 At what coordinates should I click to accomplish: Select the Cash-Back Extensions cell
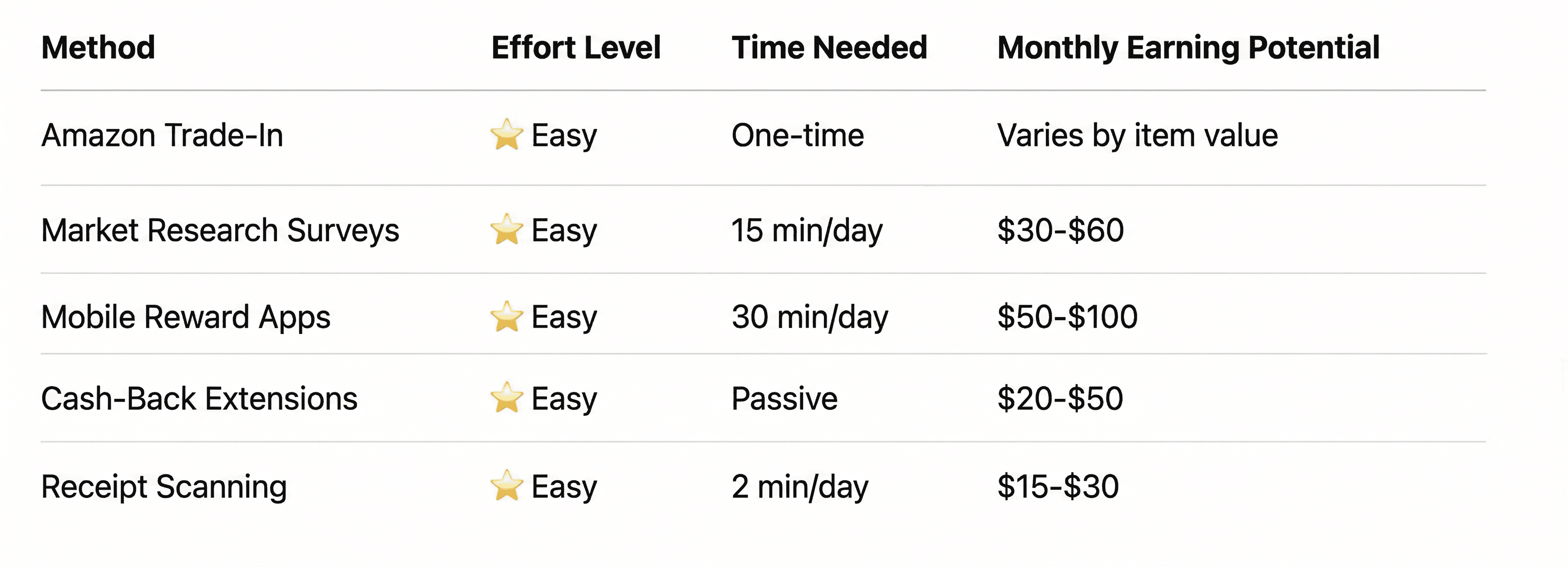tap(199, 399)
